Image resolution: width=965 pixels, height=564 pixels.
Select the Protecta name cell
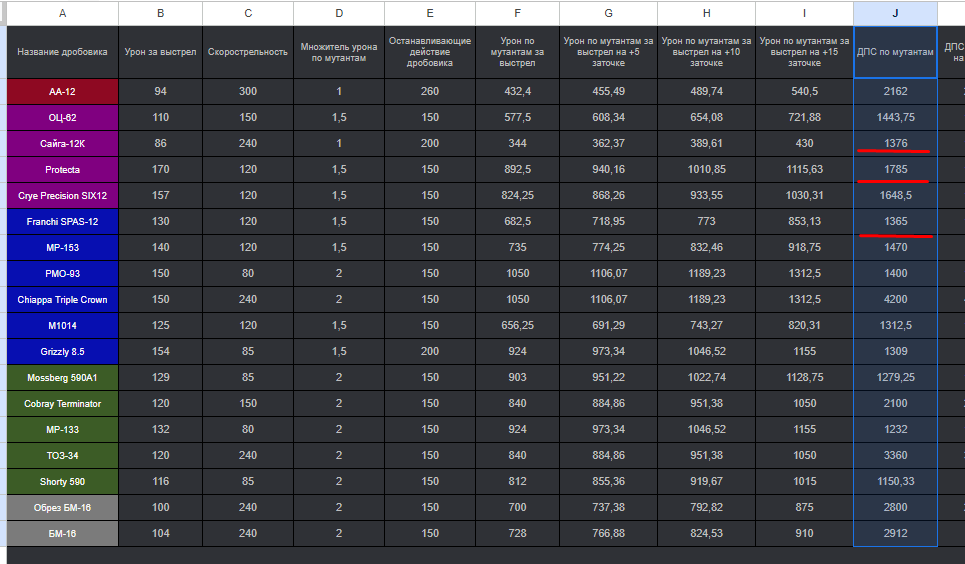click(x=62, y=169)
